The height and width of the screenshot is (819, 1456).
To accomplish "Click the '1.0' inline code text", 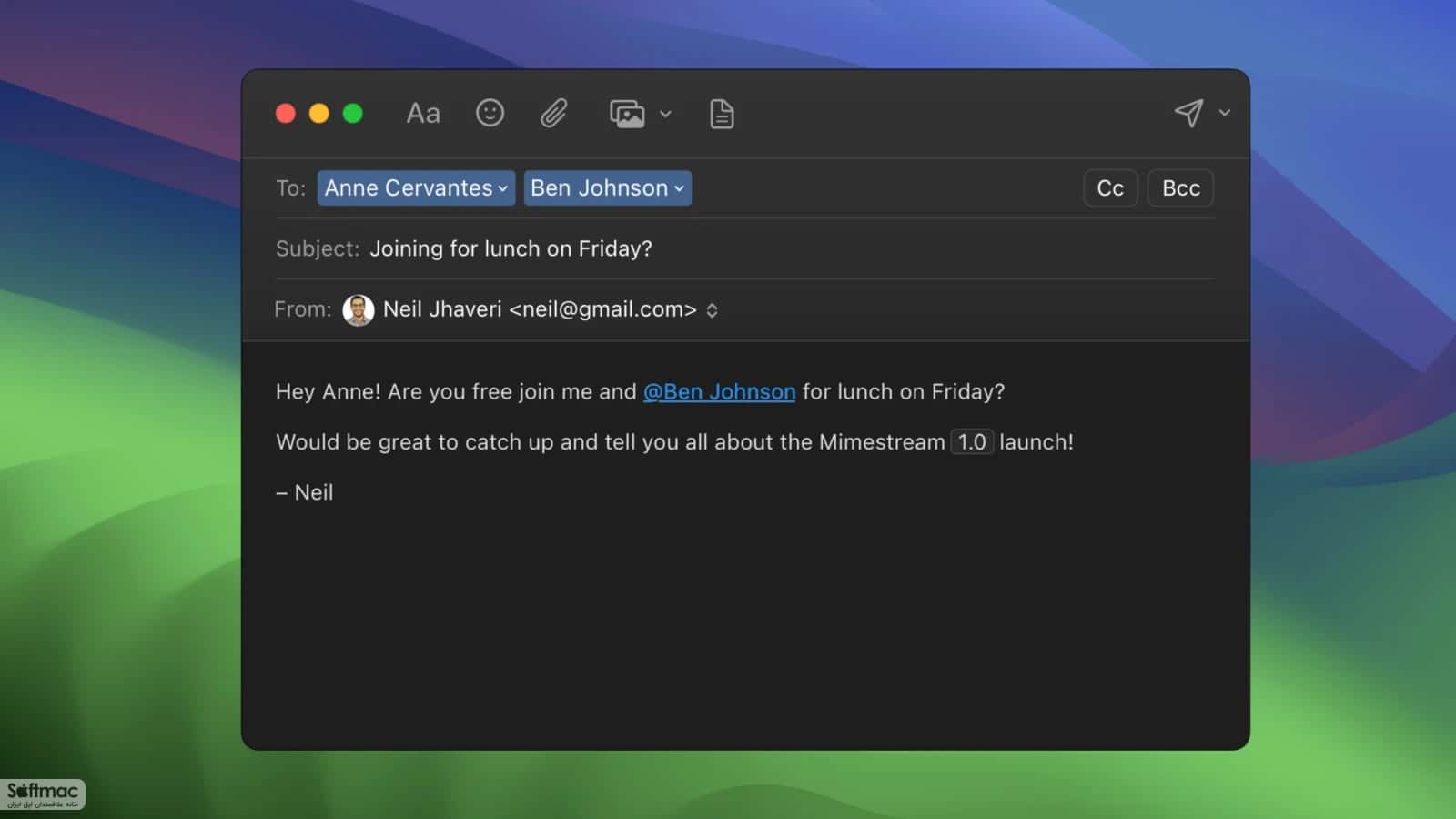I will click(972, 442).
